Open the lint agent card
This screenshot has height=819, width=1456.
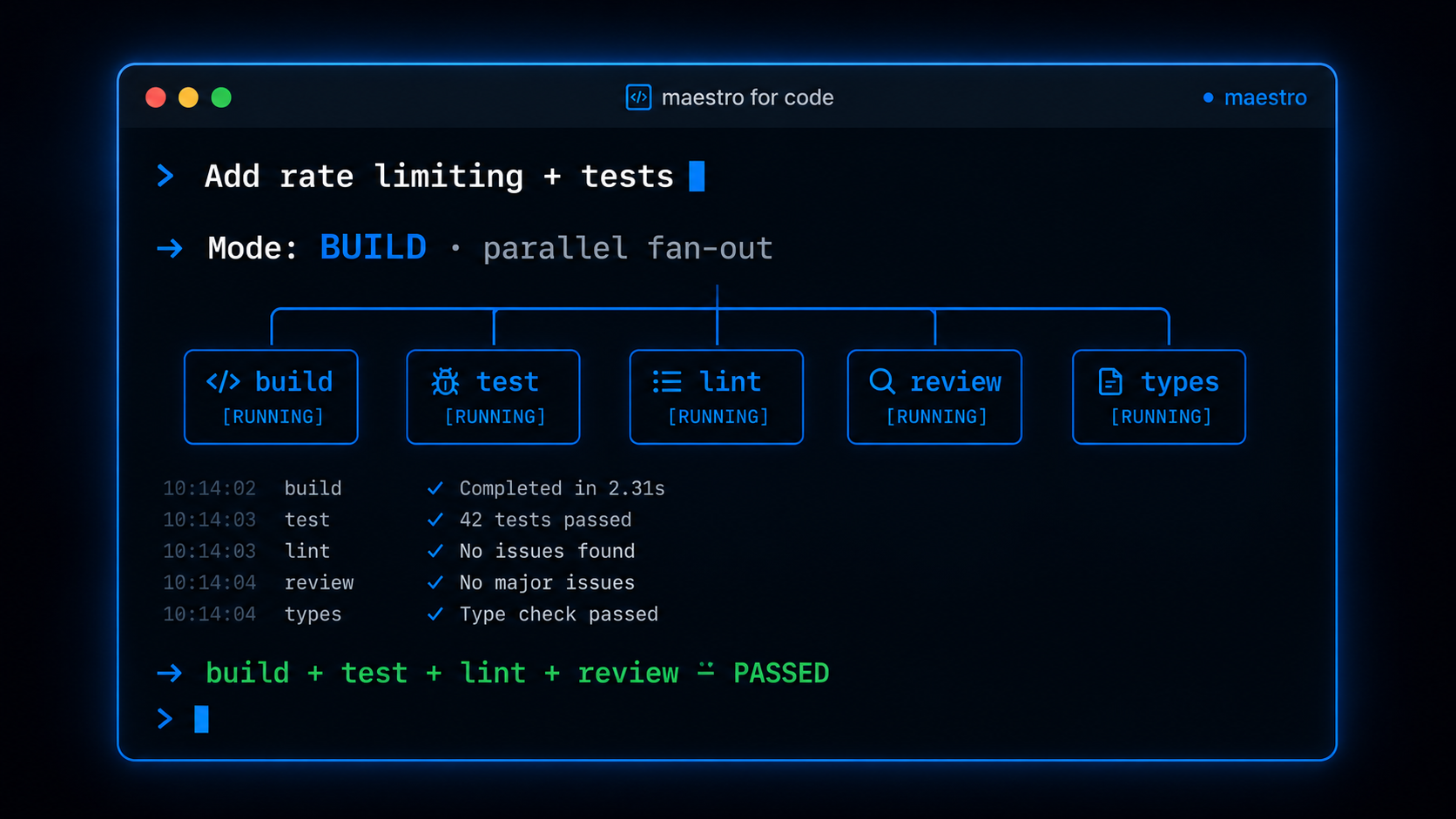coord(716,397)
